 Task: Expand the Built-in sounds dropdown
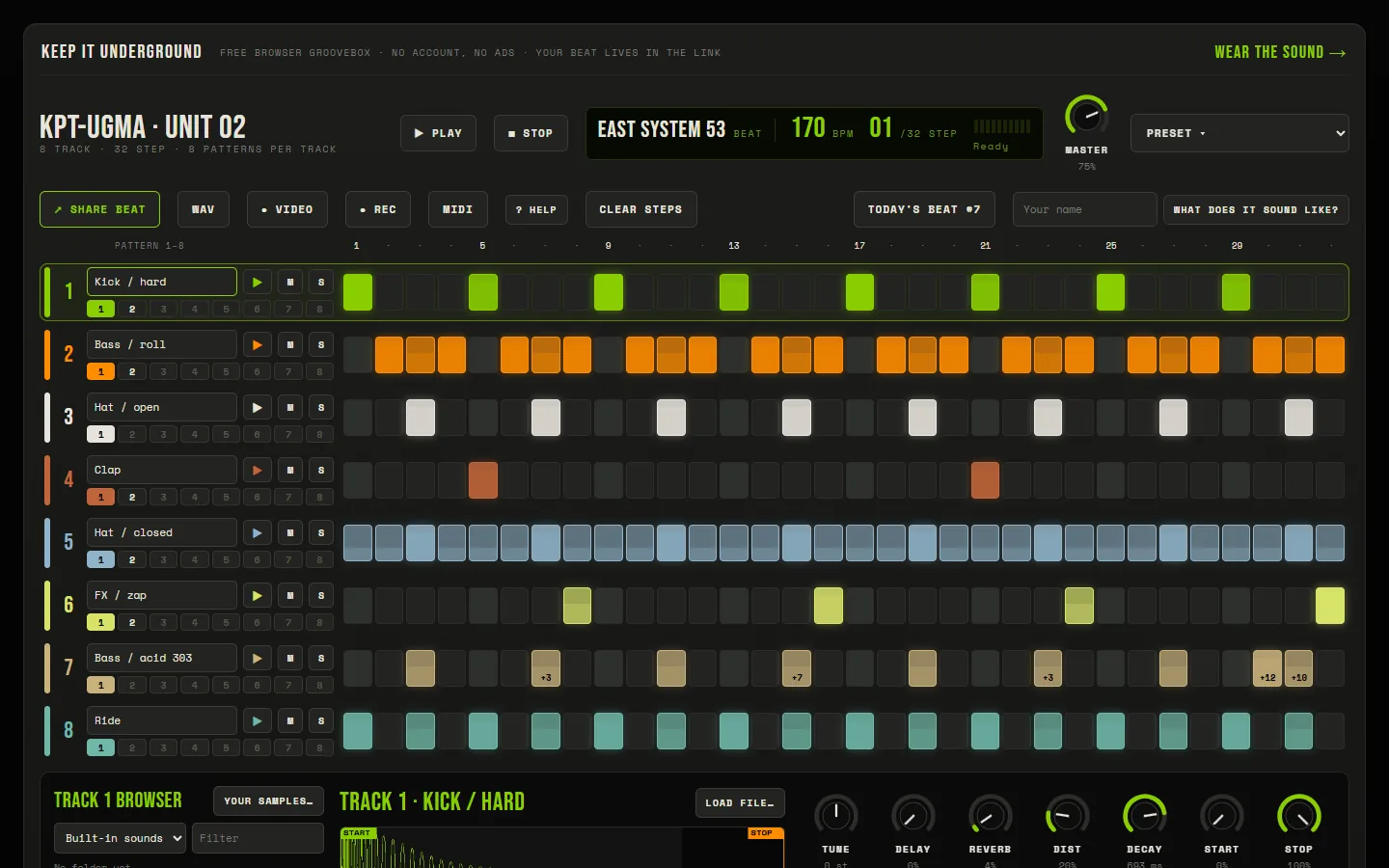121,838
